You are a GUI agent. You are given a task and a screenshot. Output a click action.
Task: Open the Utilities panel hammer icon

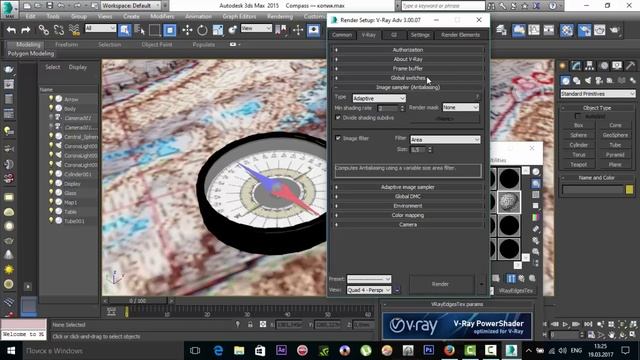(x=631, y=65)
